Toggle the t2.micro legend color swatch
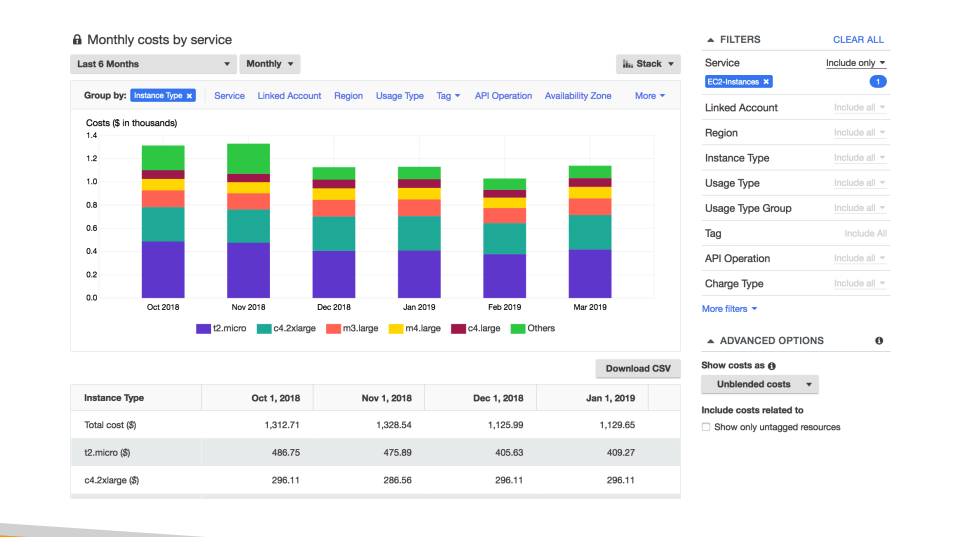The width and height of the screenshot is (977, 537). pyautogui.click(x=203, y=328)
